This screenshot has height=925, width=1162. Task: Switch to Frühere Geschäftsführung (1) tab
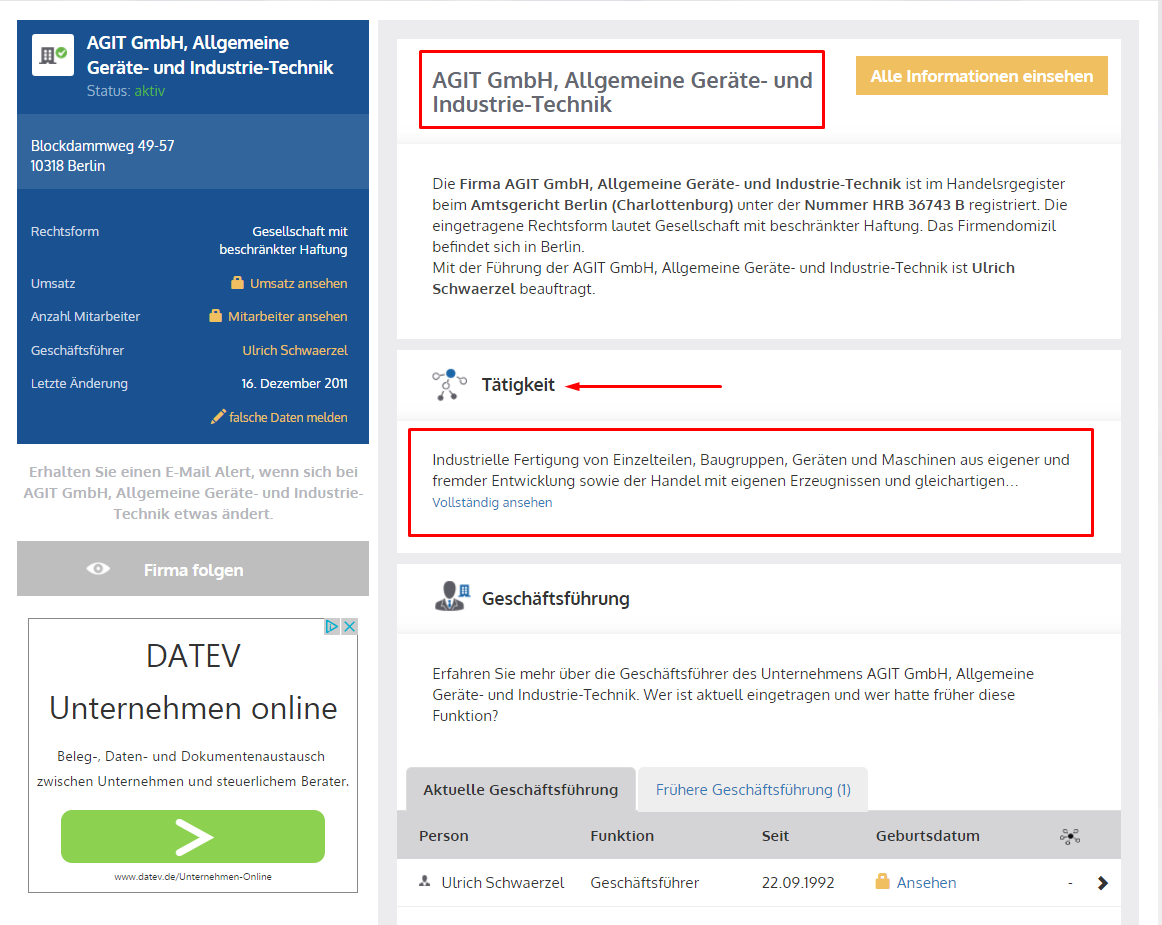tap(753, 789)
